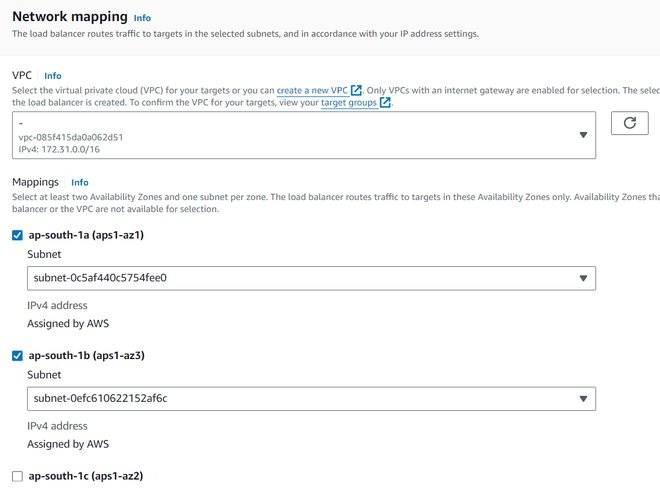Click the ap-south-1b (aps1-az3) label
This screenshot has width=660, height=488.
86,356
